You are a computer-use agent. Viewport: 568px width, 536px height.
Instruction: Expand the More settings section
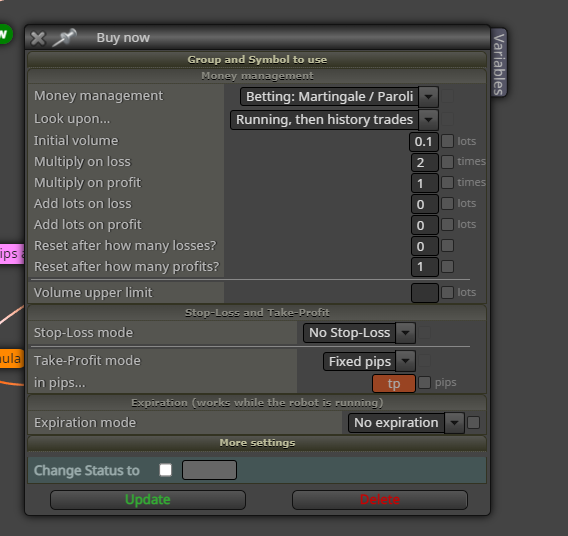point(257,443)
